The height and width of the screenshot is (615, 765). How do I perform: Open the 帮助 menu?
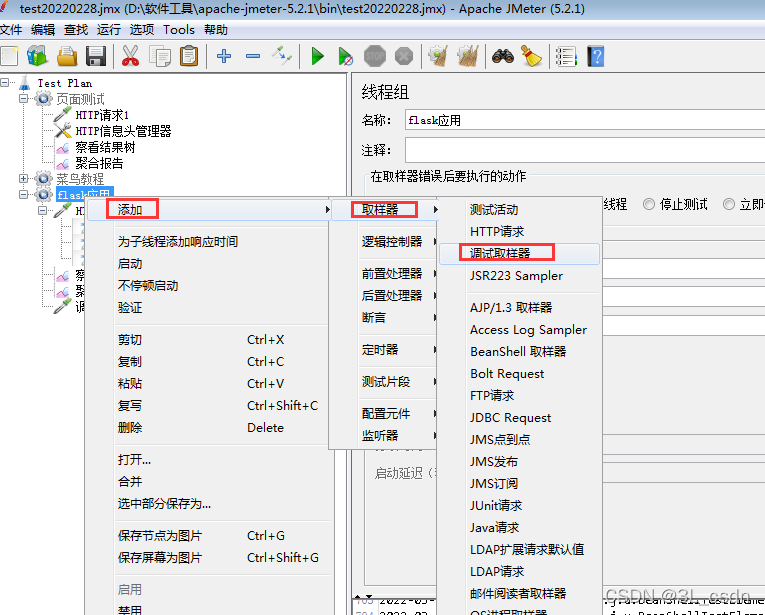point(216,30)
